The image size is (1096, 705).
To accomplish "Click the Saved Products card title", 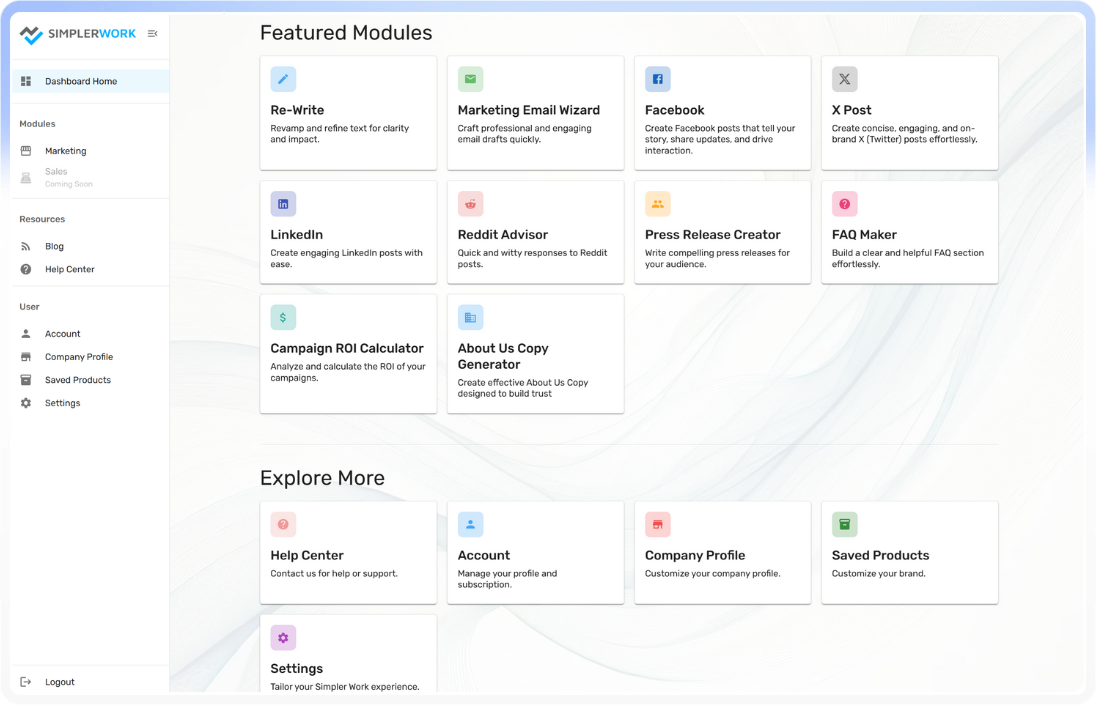I will [x=880, y=555].
